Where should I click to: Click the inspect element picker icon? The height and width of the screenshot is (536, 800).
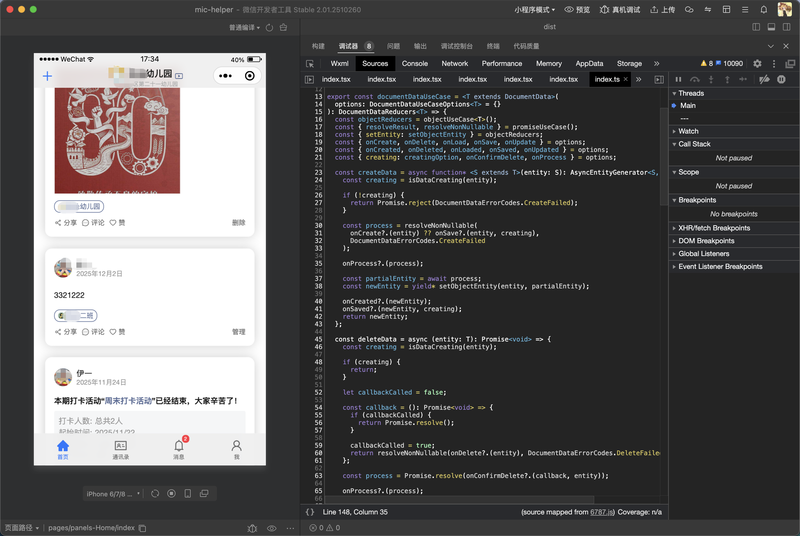(x=310, y=63)
